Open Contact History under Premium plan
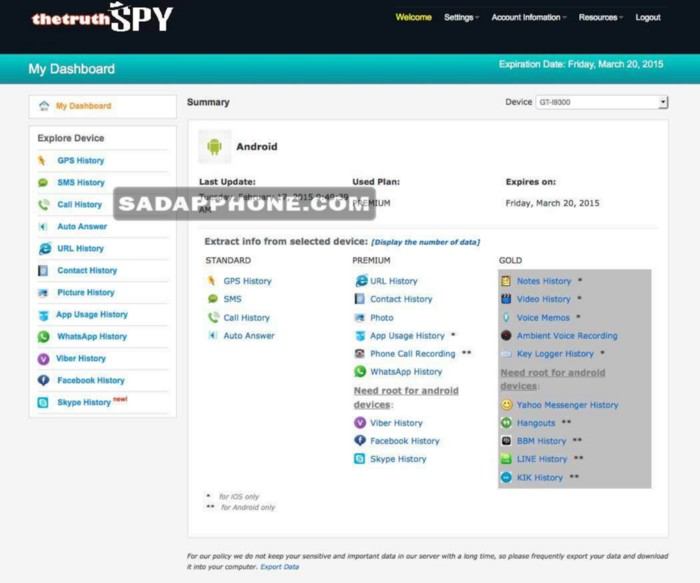Image resolution: width=700 pixels, height=583 pixels. pos(401,299)
